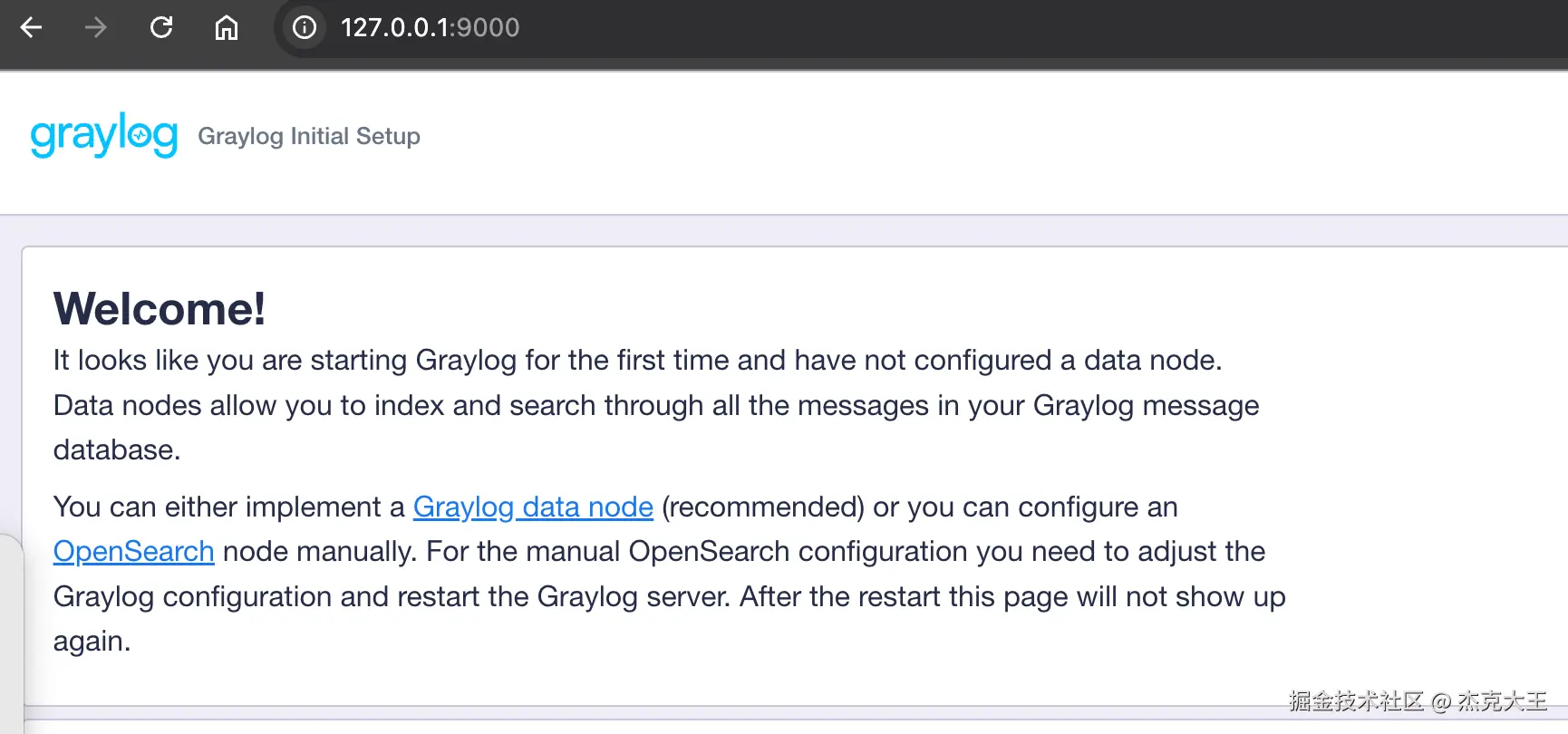Follow the "OpenSearch" hyperlink
1568x734 pixels.
(x=133, y=552)
